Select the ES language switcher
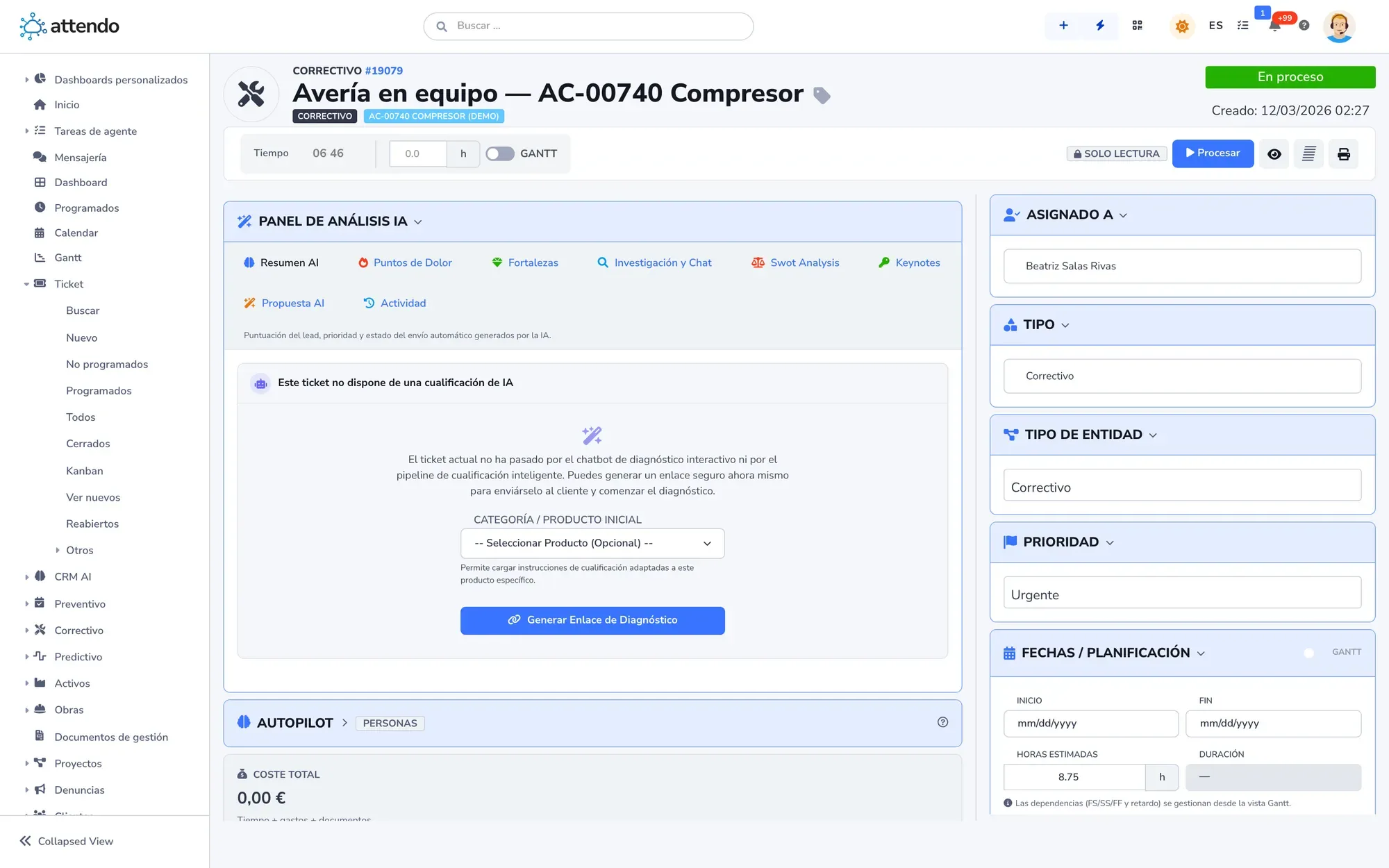 tap(1215, 26)
